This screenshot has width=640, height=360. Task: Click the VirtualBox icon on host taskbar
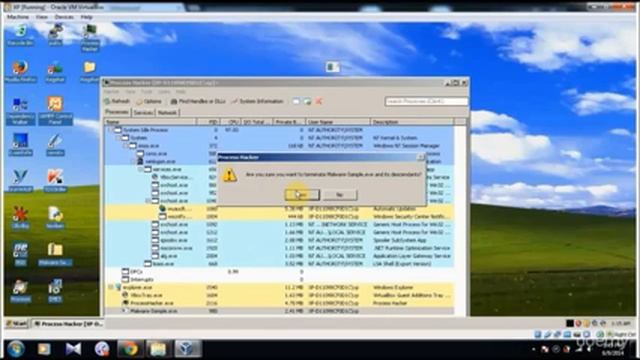click(187, 349)
